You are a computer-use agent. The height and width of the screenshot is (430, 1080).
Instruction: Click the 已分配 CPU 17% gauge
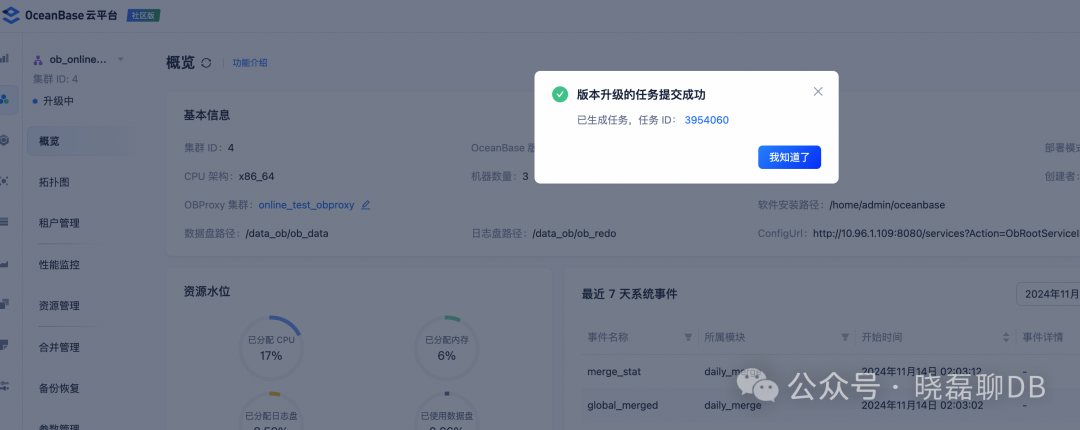point(271,347)
